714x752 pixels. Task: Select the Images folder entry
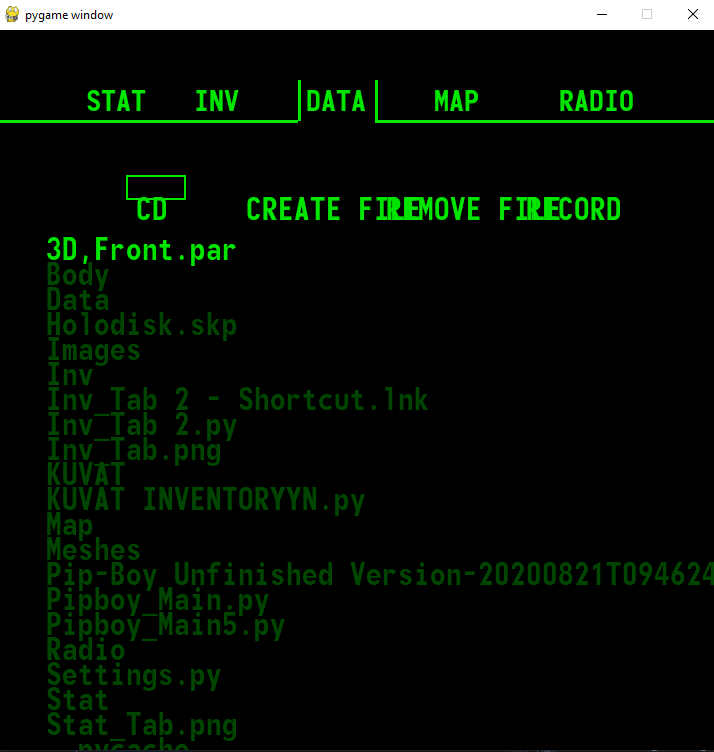point(94,350)
